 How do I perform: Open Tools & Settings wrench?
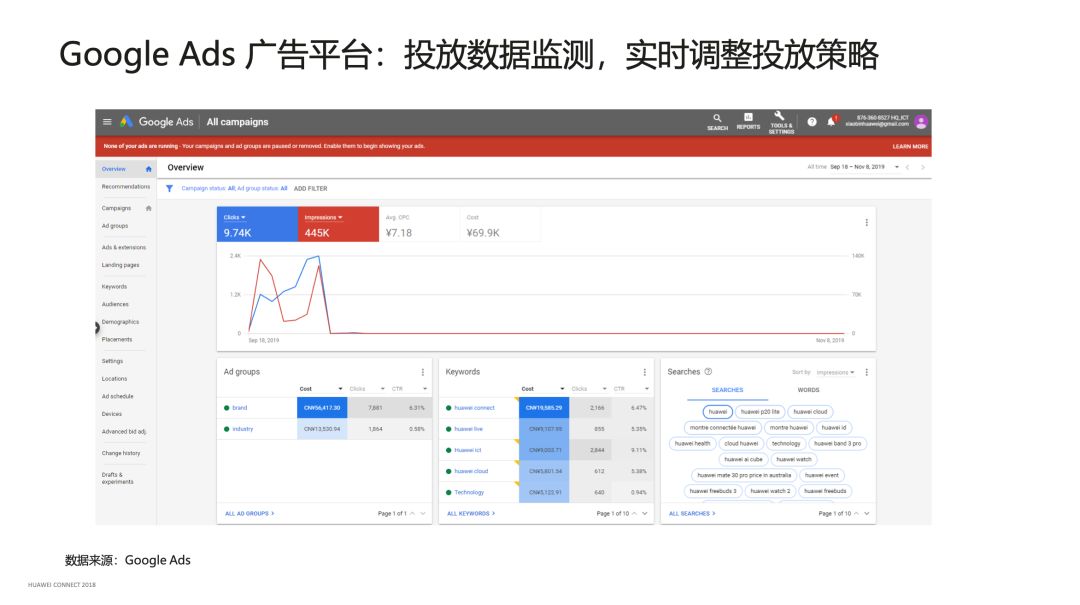click(780, 123)
